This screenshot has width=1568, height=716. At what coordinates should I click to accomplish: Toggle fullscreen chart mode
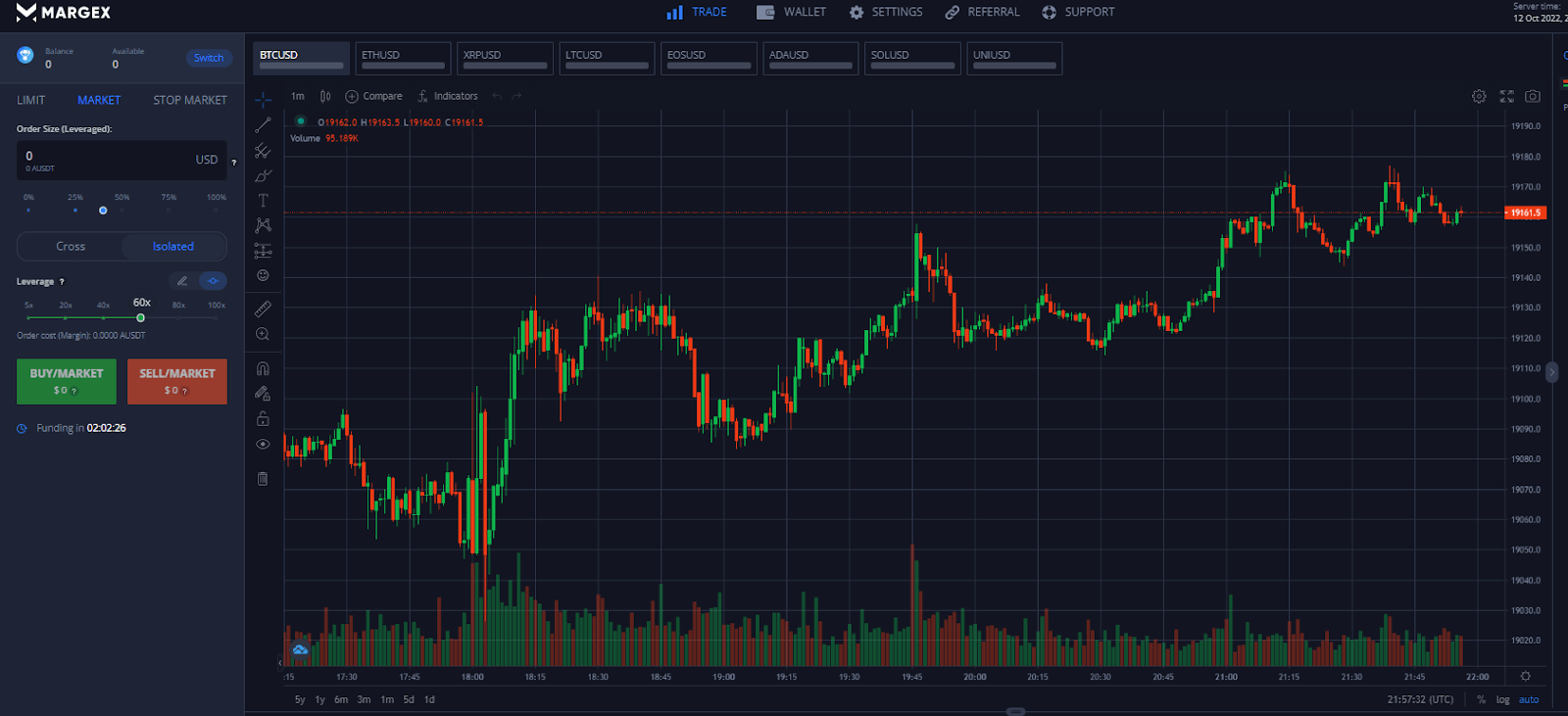pos(1506,96)
